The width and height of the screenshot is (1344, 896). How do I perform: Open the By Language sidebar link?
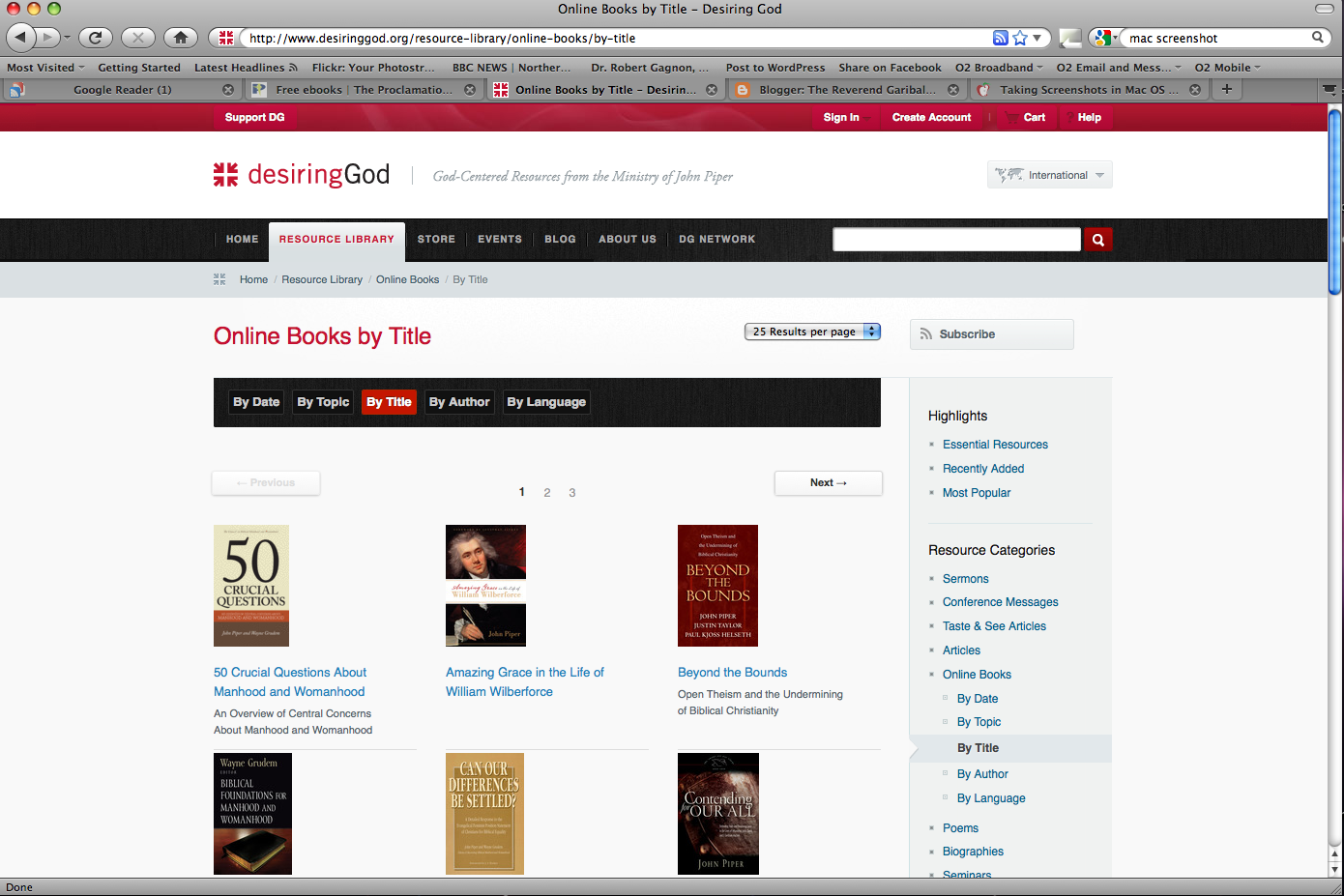991,798
